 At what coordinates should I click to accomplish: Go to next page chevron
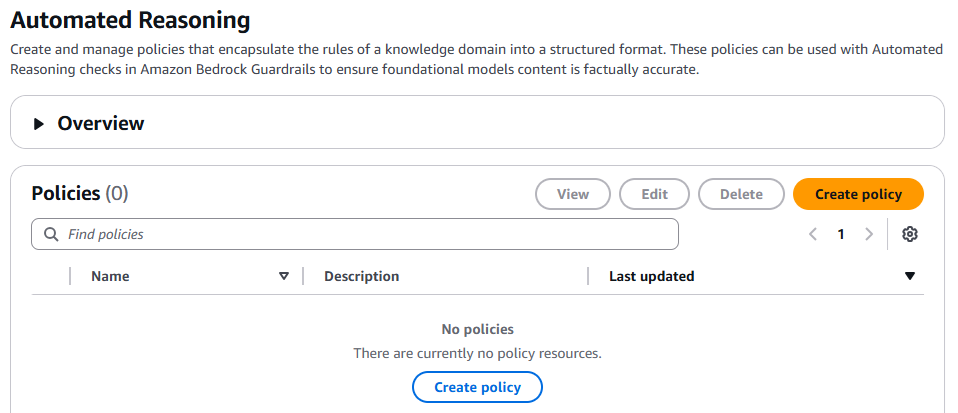(x=868, y=234)
